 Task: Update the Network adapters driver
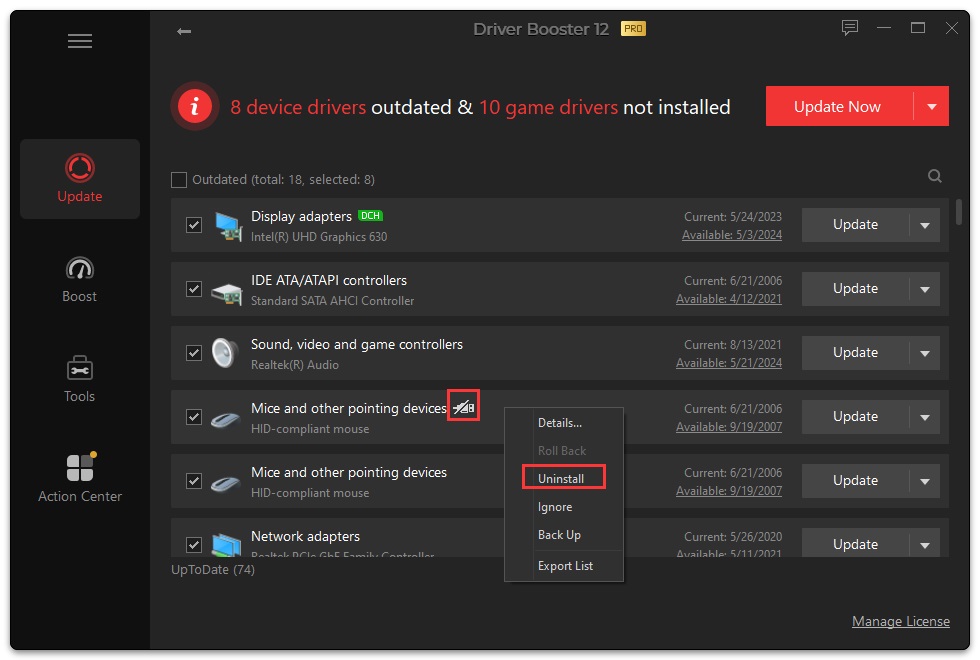tap(855, 544)
